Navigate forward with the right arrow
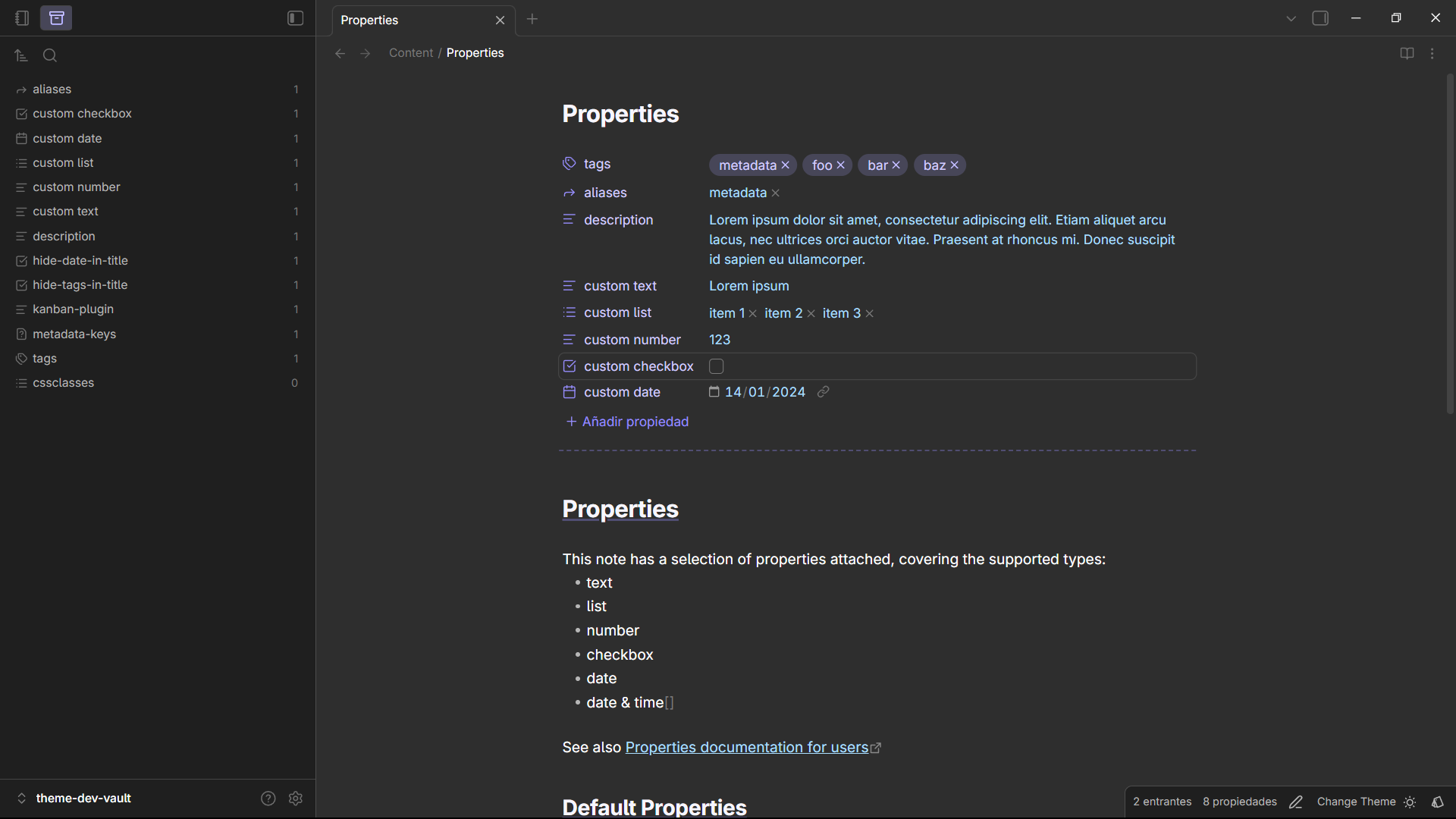Viewport: 1456px width, 819px height. pyautogui.click(x=366, y=53)
